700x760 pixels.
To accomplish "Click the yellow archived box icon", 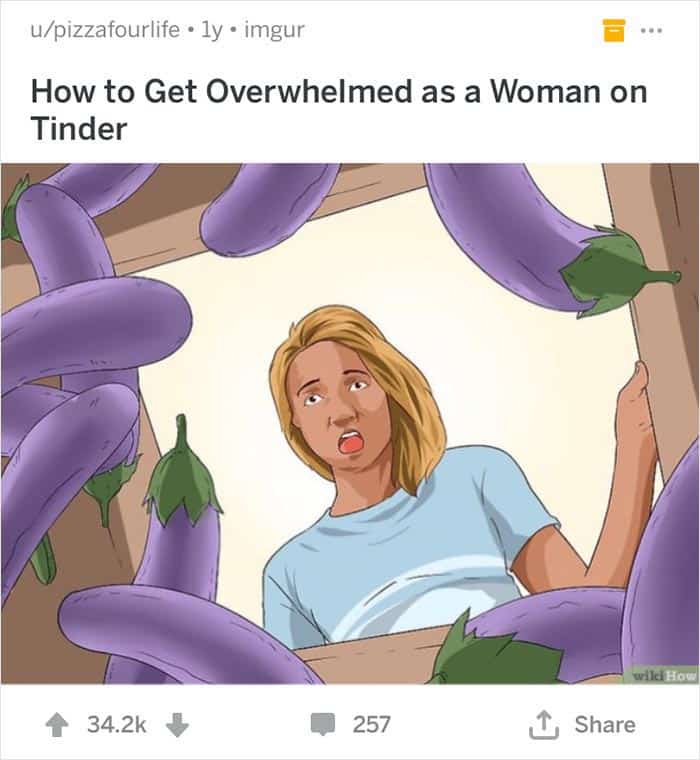I will [613, 30].
